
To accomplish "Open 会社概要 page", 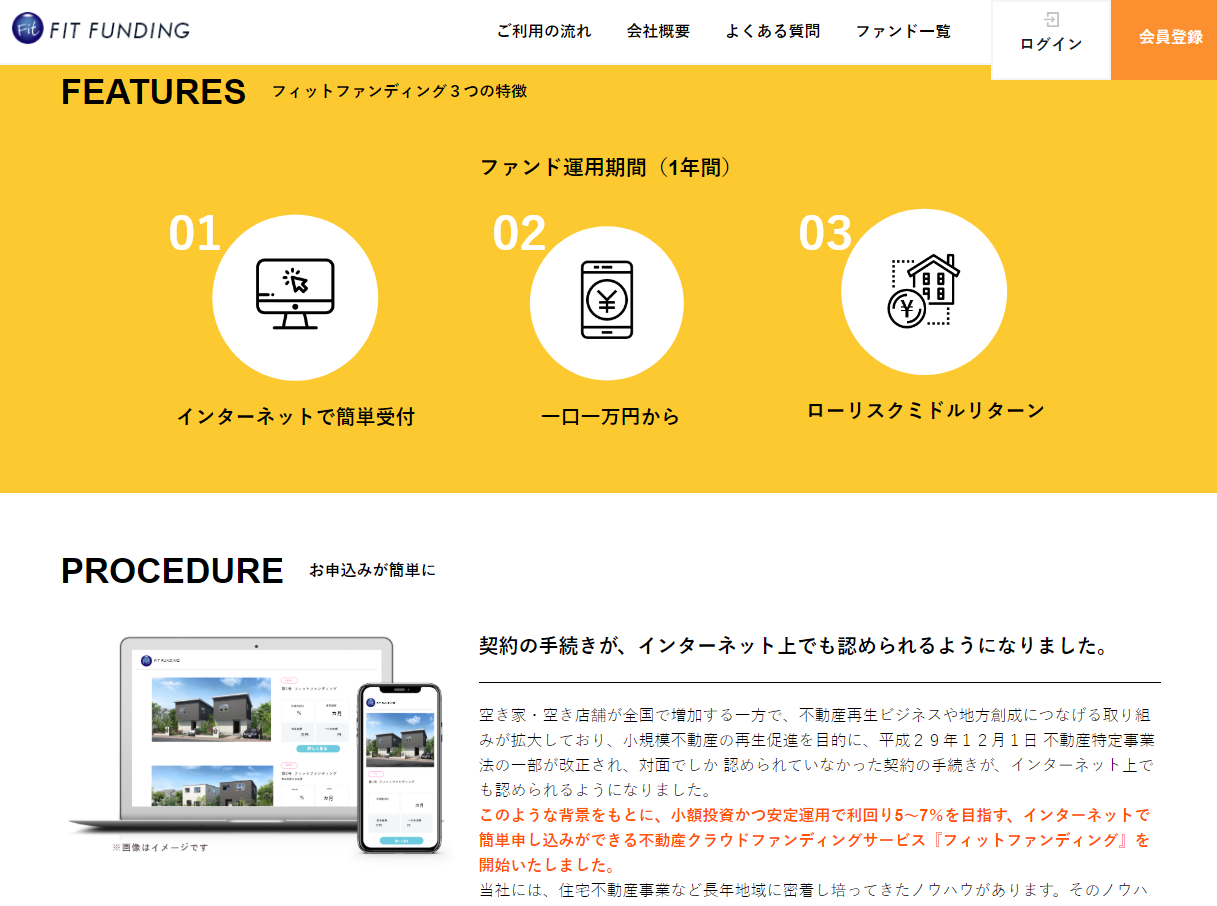I will tap(658, 31).
